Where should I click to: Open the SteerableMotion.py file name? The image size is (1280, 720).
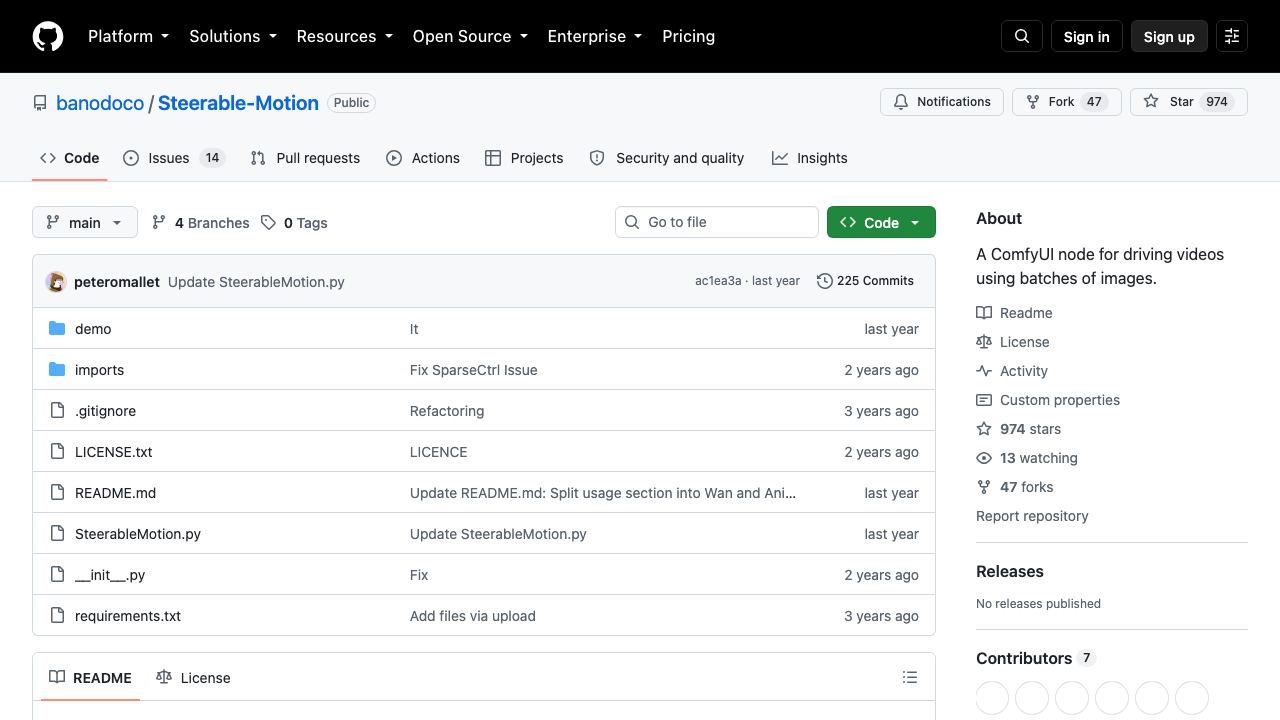point(138,534)
